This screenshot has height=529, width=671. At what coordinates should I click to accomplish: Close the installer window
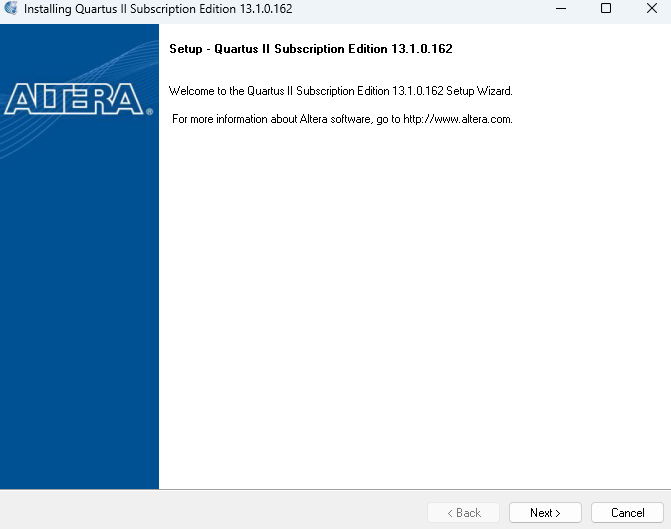(x=651, y=9)
